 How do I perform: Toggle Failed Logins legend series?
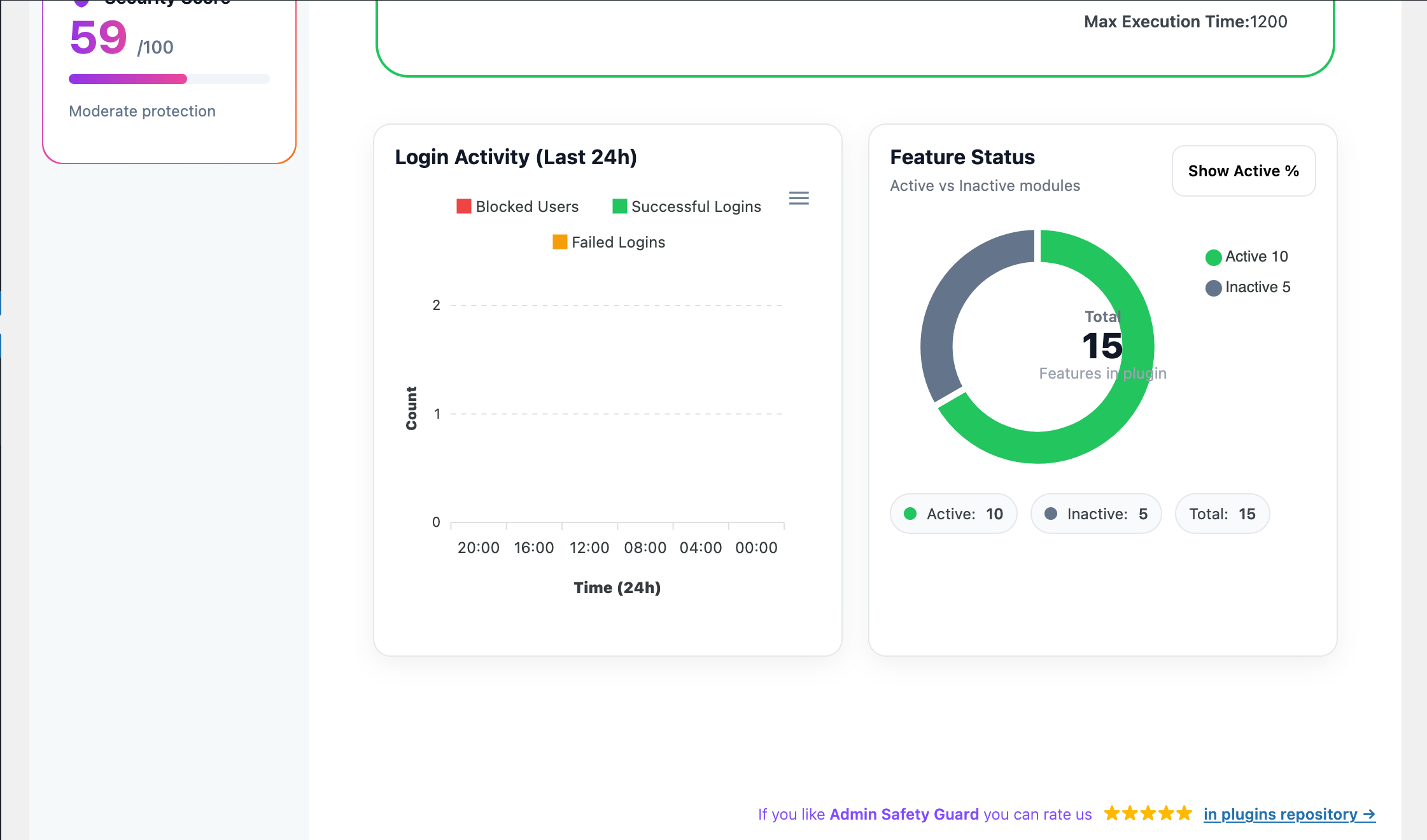608,242
